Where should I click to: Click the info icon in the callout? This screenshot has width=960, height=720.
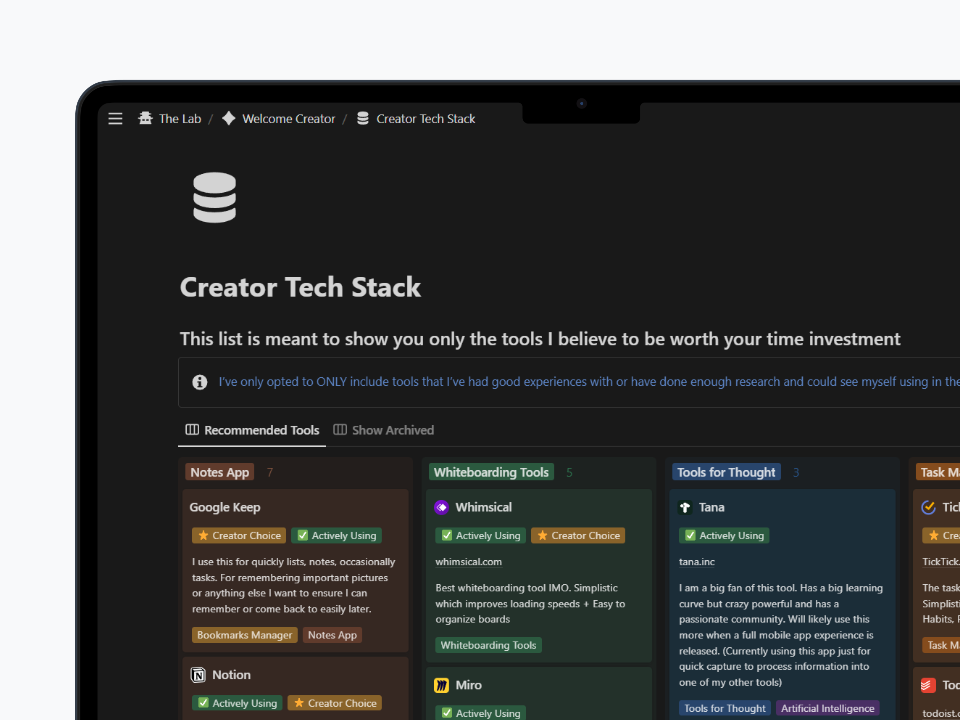tap(200, 382)
